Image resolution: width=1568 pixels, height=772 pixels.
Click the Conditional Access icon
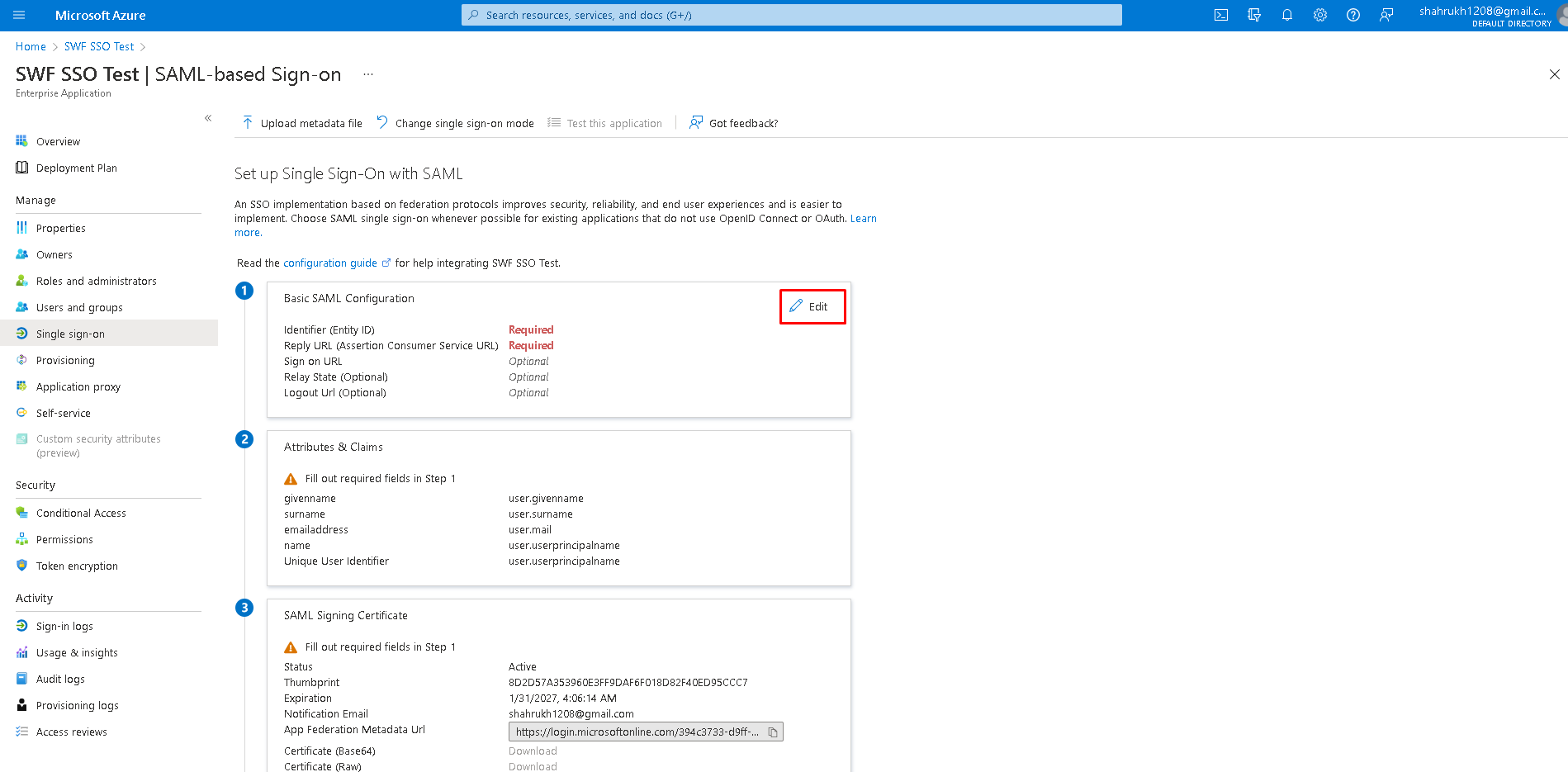[21, 513]
